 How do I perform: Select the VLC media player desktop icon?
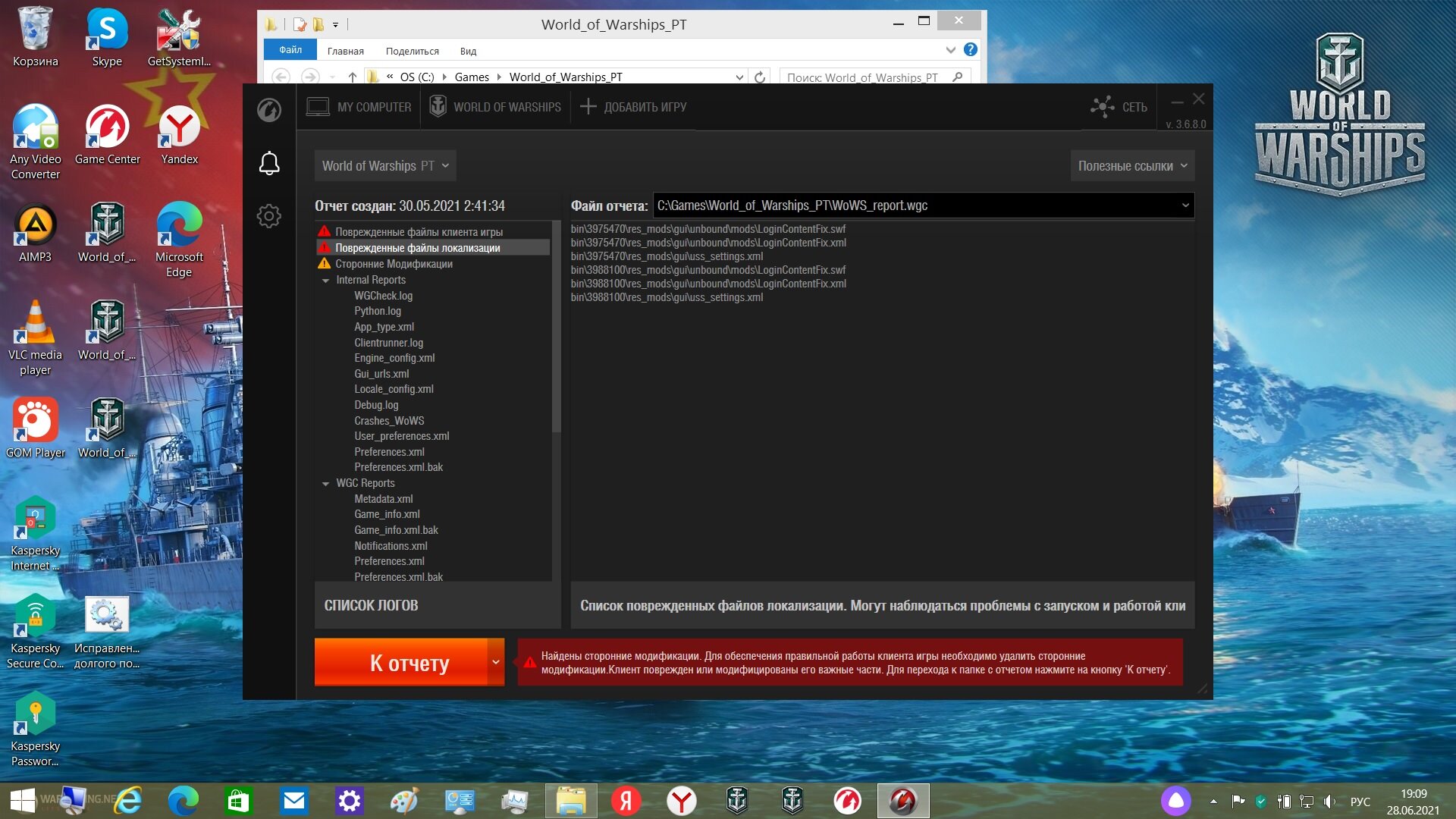[x=35, y=337]
